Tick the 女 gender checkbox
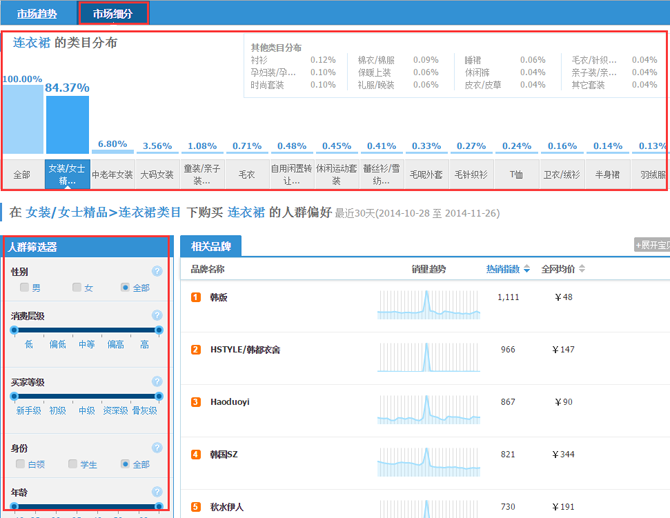This screenshot has width=670, height=518. (x=76, y=288)
